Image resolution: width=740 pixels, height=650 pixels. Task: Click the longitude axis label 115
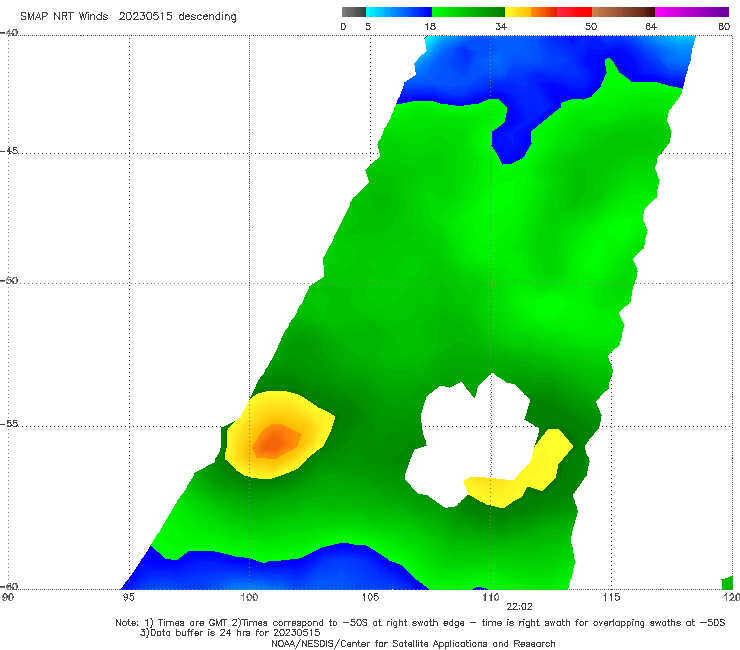click(612, 598)
